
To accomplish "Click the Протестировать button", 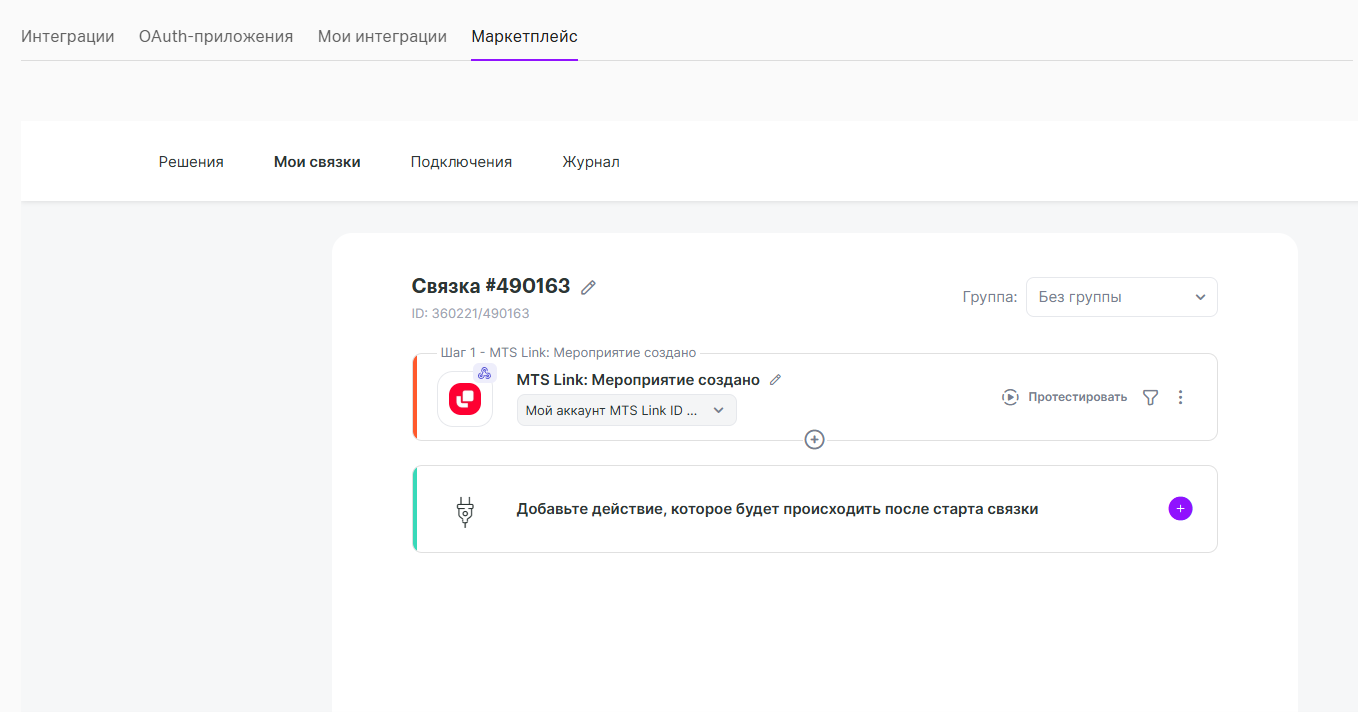I will pyautogui.click(x=1064, y=397).
